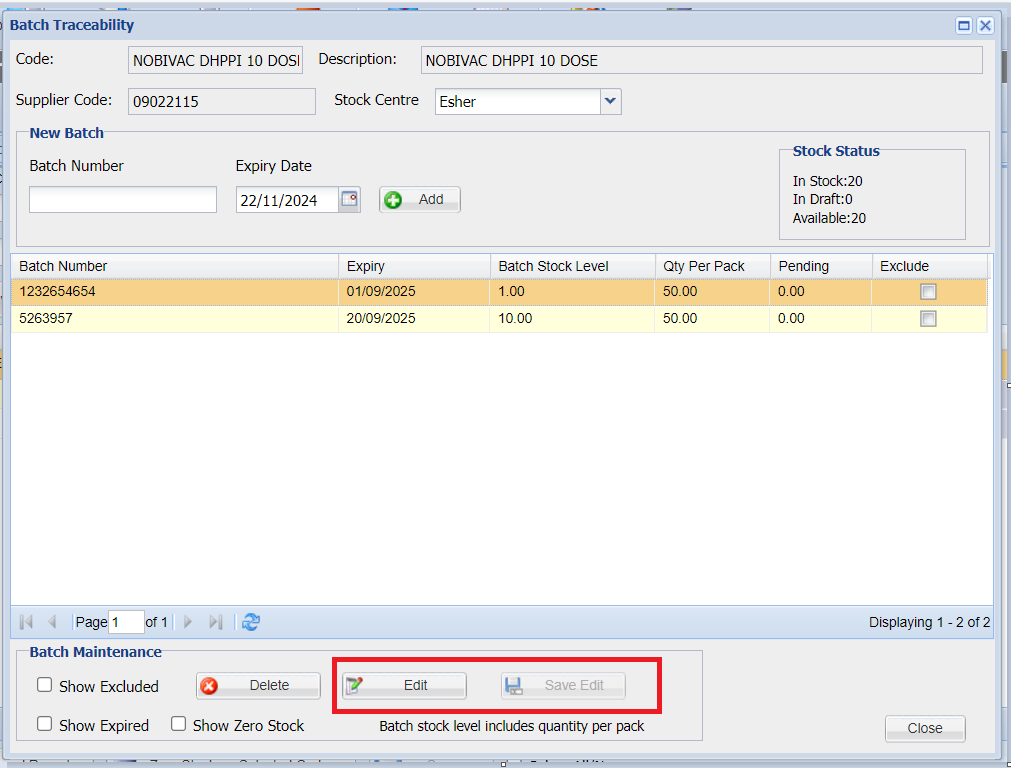Go to previous page of batches
The image size is (1011, 768).
click(x=52, y=622)
